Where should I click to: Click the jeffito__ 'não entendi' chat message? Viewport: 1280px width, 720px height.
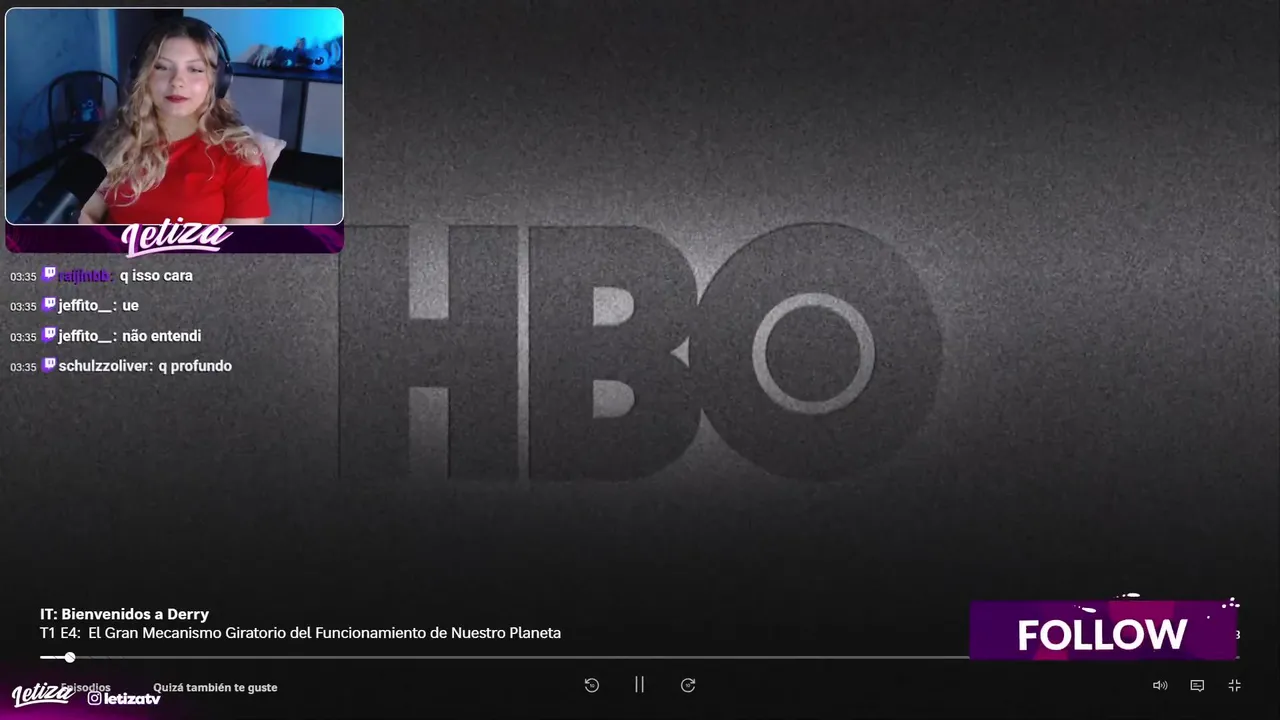pos(106,336)
